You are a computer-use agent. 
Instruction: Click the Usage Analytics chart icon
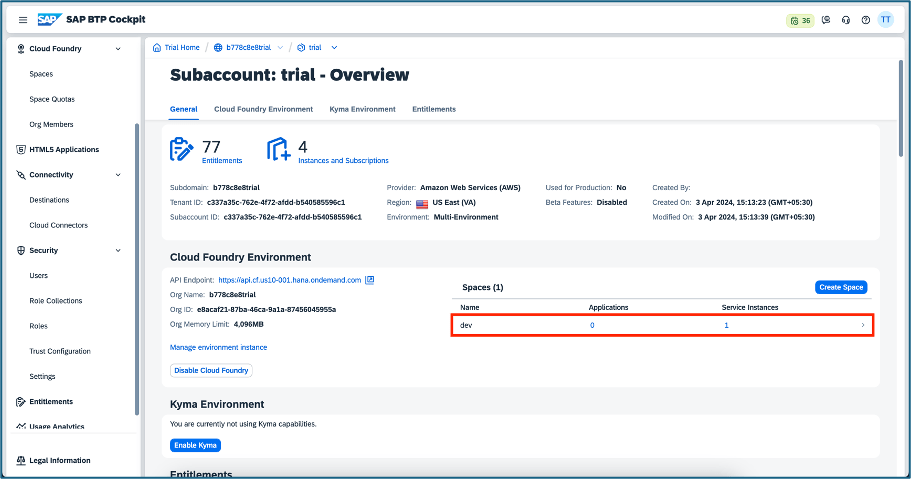(21, 426)
